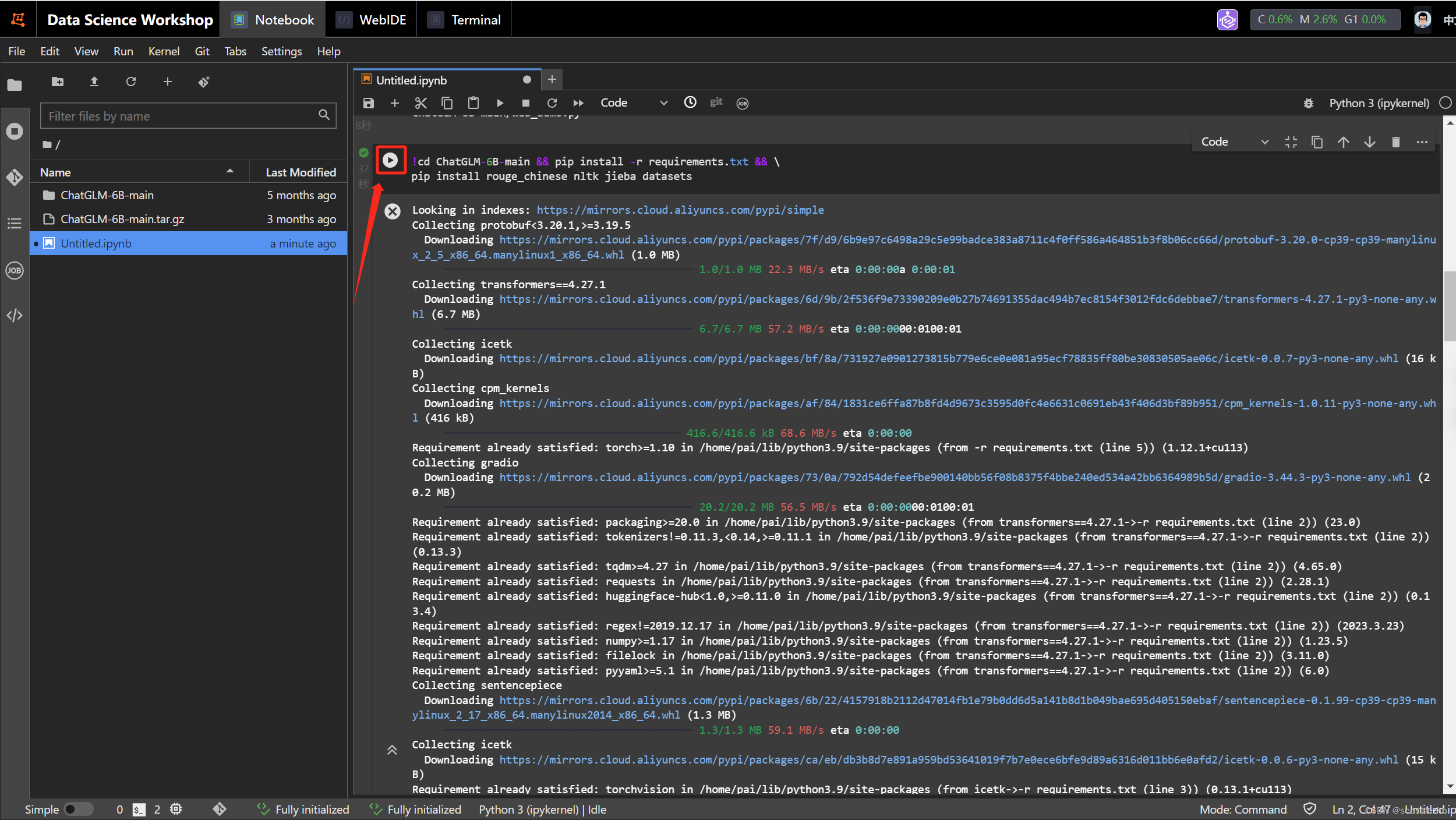
Task: Click the CPU memory GPU usage indicator
Action: (1324, 19)
